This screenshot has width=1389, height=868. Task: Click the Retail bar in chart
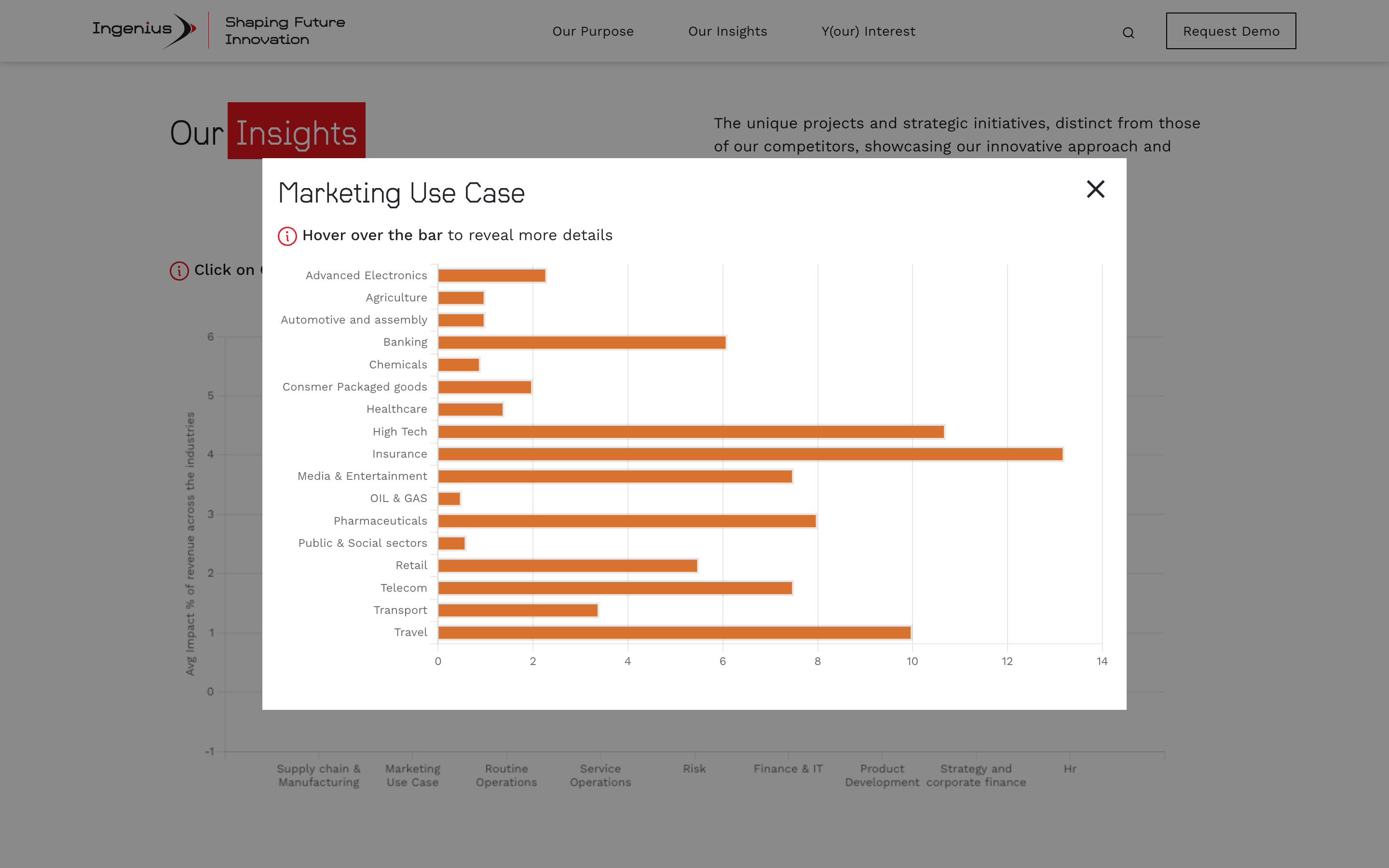tap(567, 566)
